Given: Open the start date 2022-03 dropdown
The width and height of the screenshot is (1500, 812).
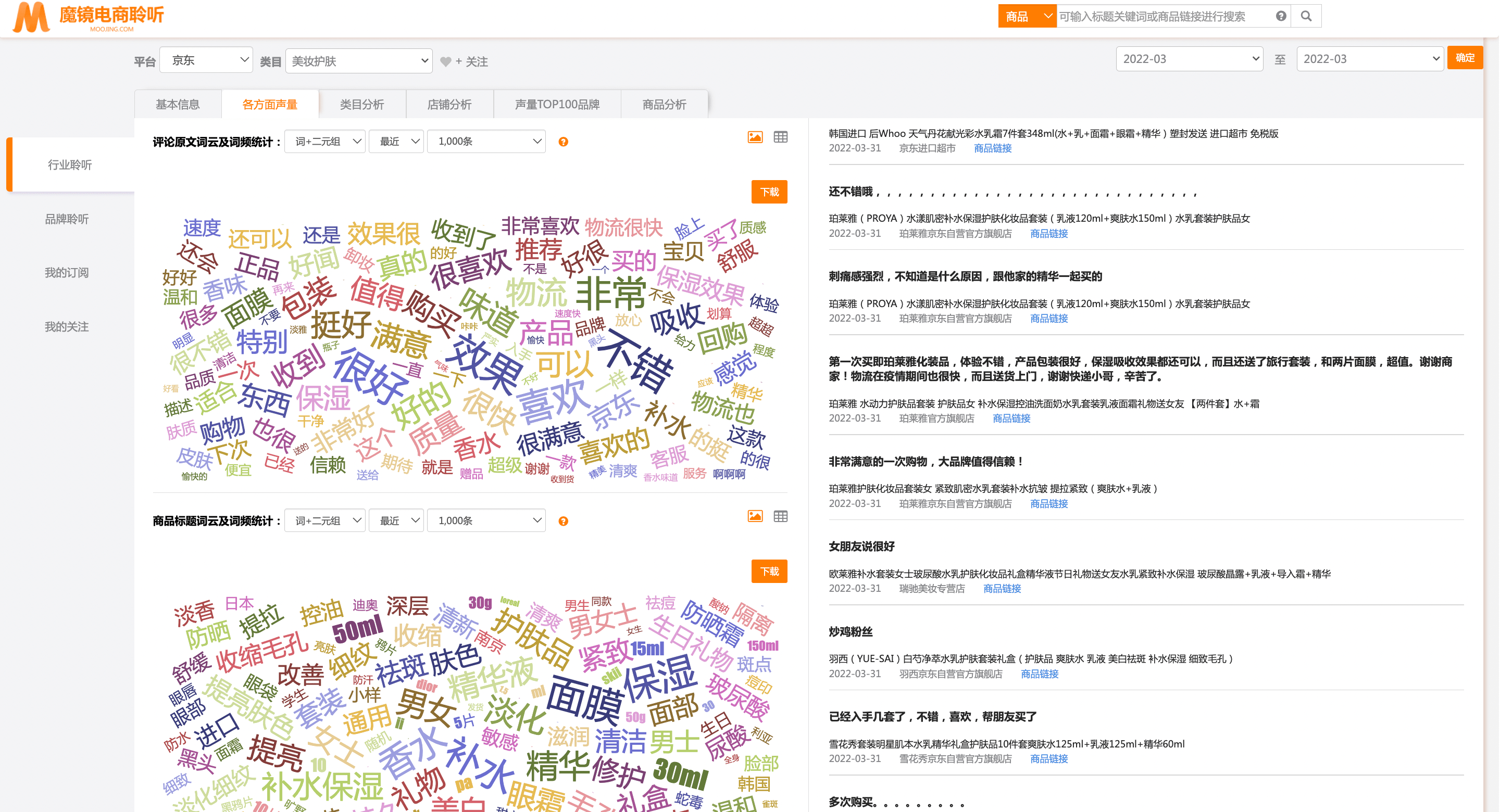Looking at the screenshot, I should (1189, 59).
